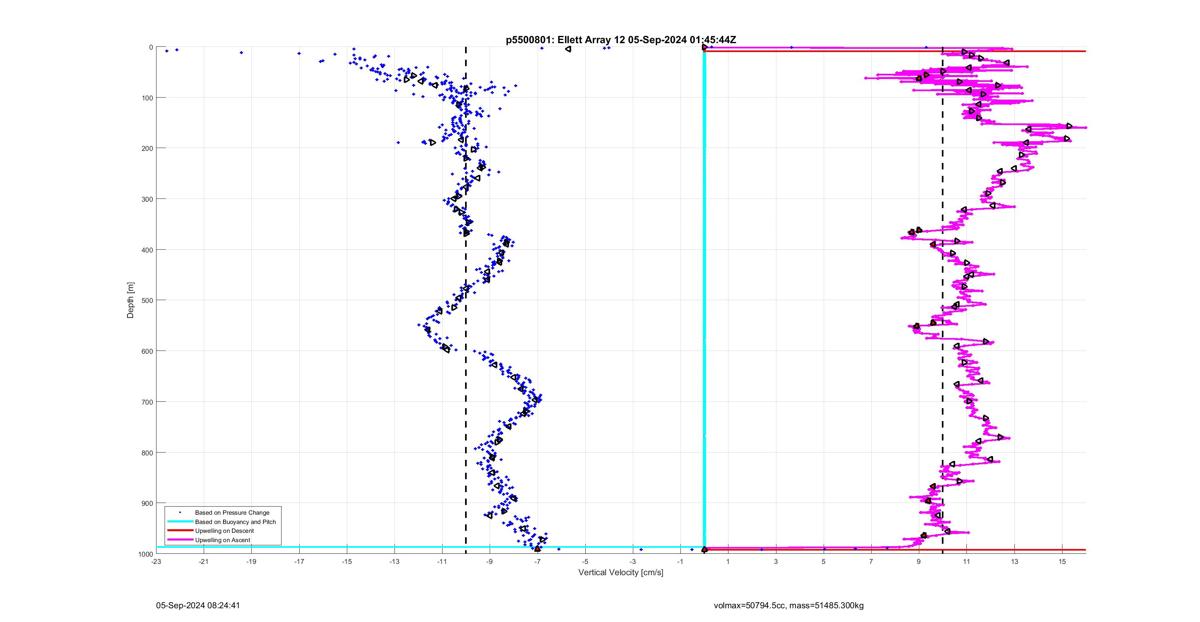Image resolution: width=1200 pixels, height=622 pixels.
Task: Click depth tick label '200'
Action: (146, 148)
